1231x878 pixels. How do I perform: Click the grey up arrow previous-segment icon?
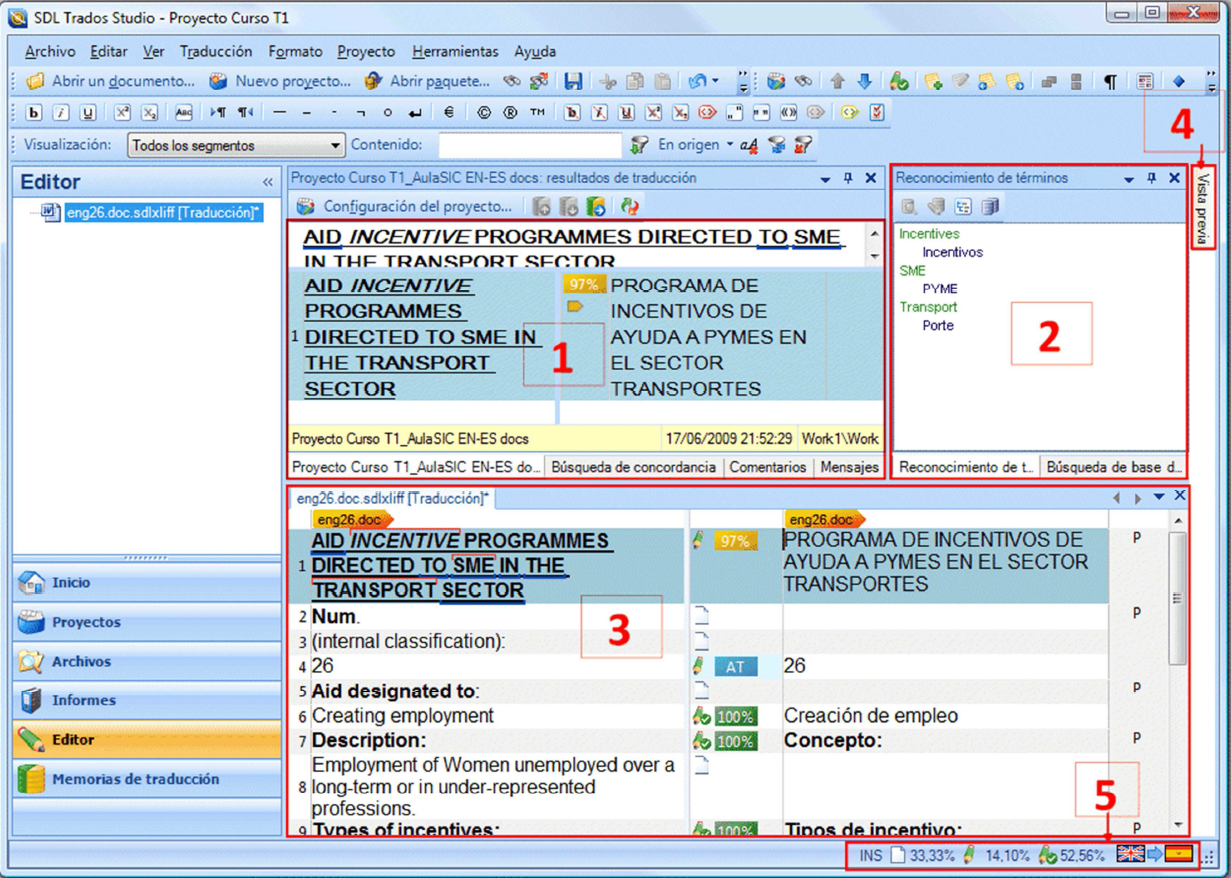tap(838, 81)
